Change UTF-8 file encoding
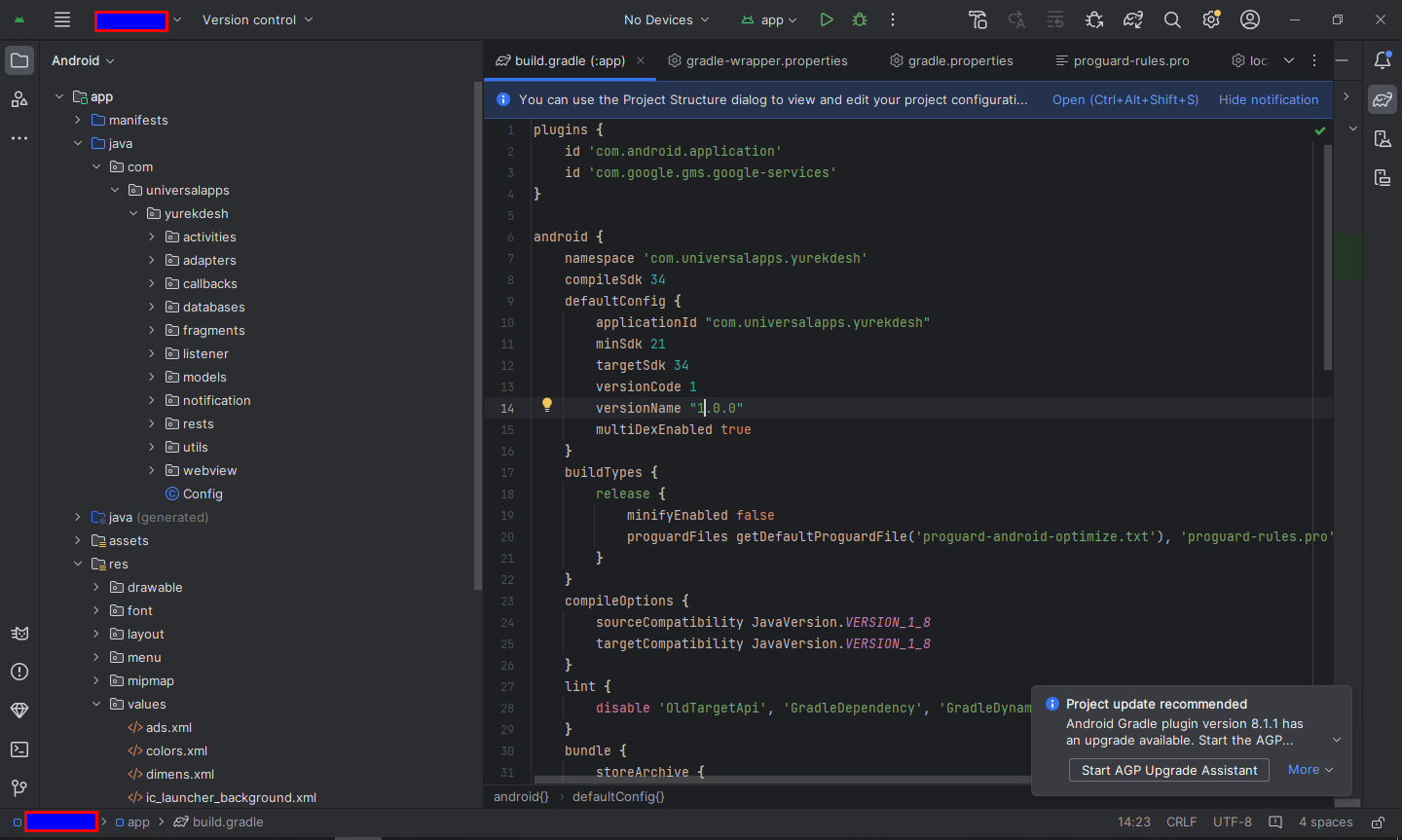 pyautogui.click(x=1232, y=822)
